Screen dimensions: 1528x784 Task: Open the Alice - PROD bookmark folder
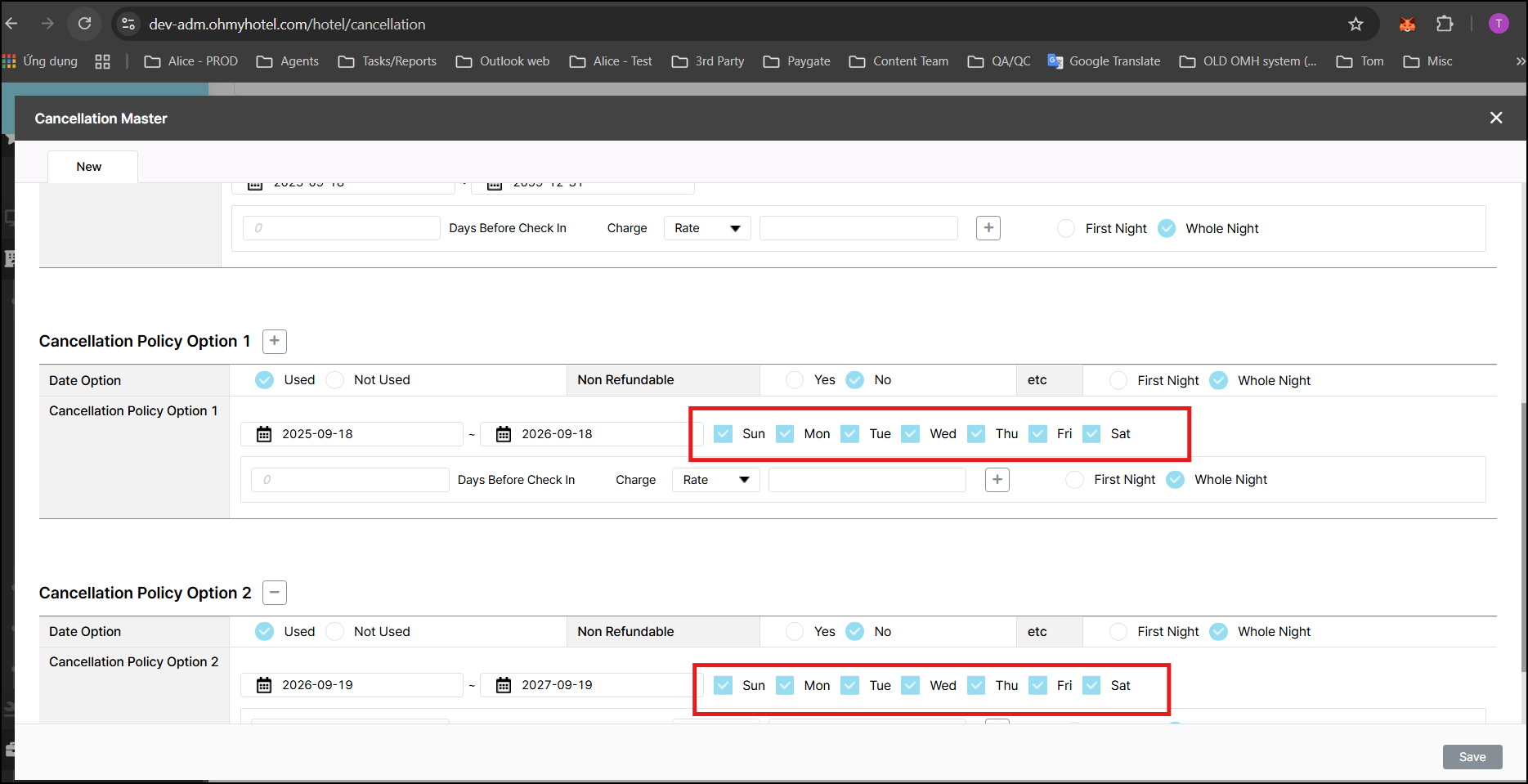pos(191,61)
